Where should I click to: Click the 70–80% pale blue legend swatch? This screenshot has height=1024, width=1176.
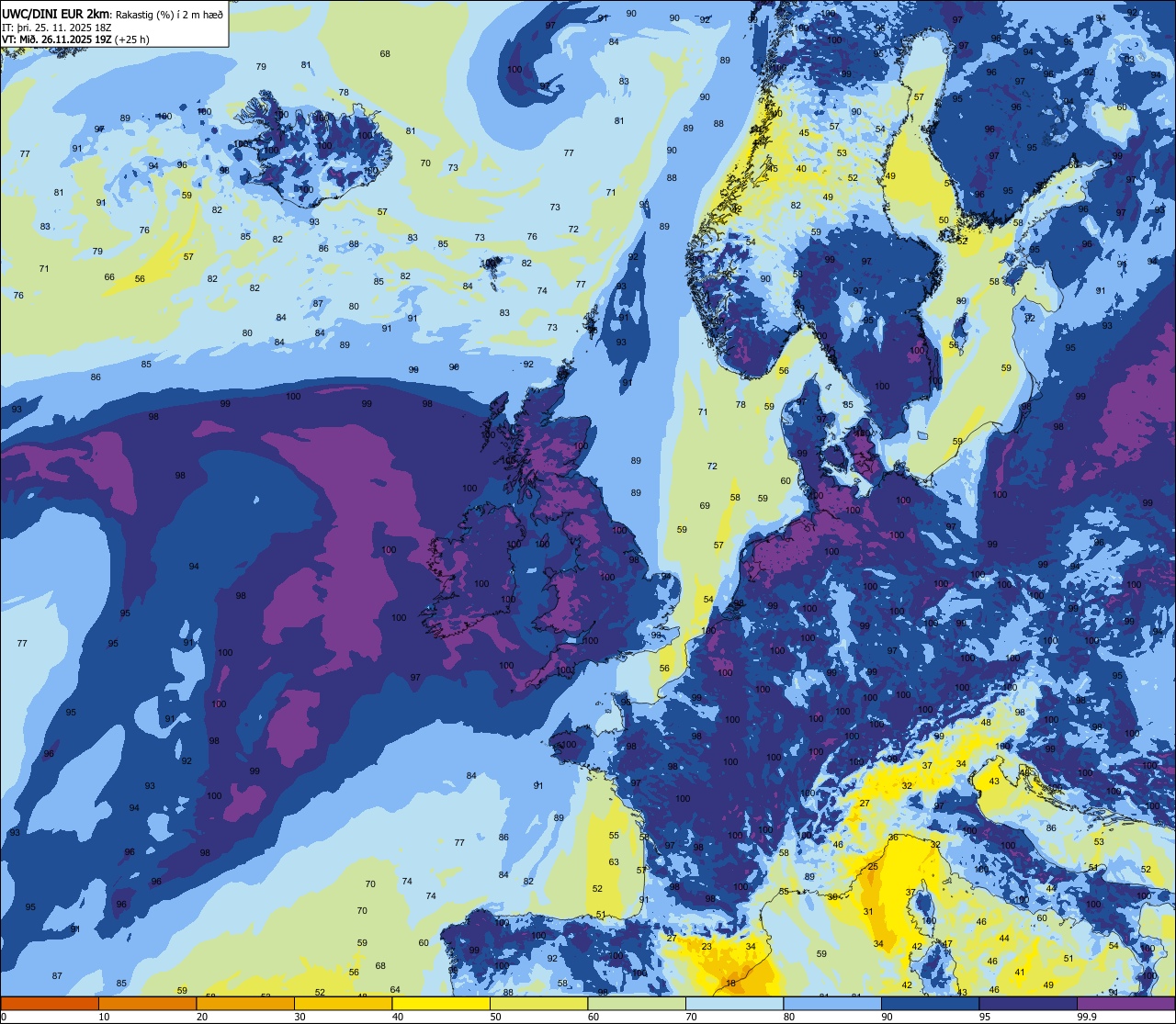tap(734, 1003)
